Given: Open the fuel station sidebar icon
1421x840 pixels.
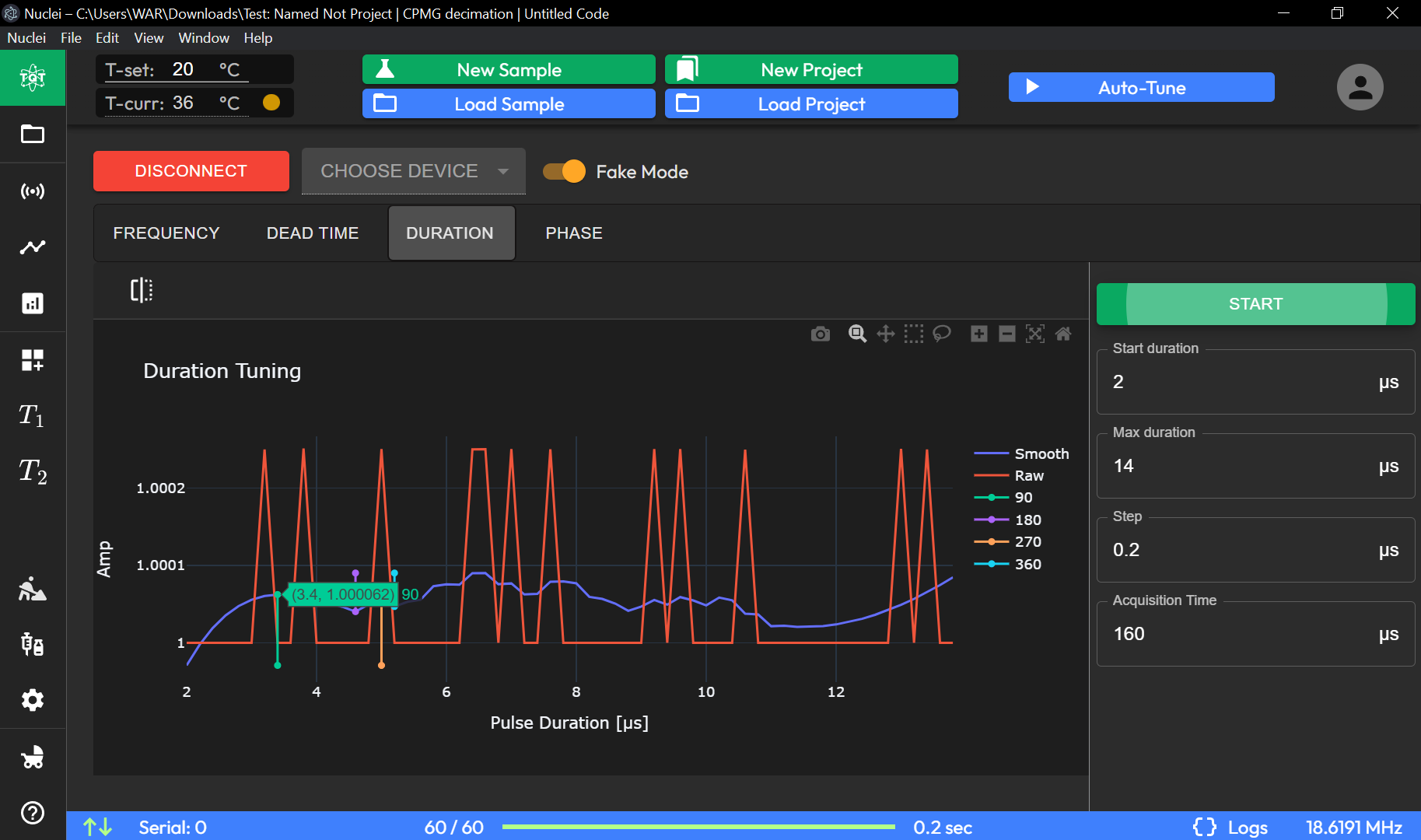Looking at the screenshot, I should click(33, 644).
